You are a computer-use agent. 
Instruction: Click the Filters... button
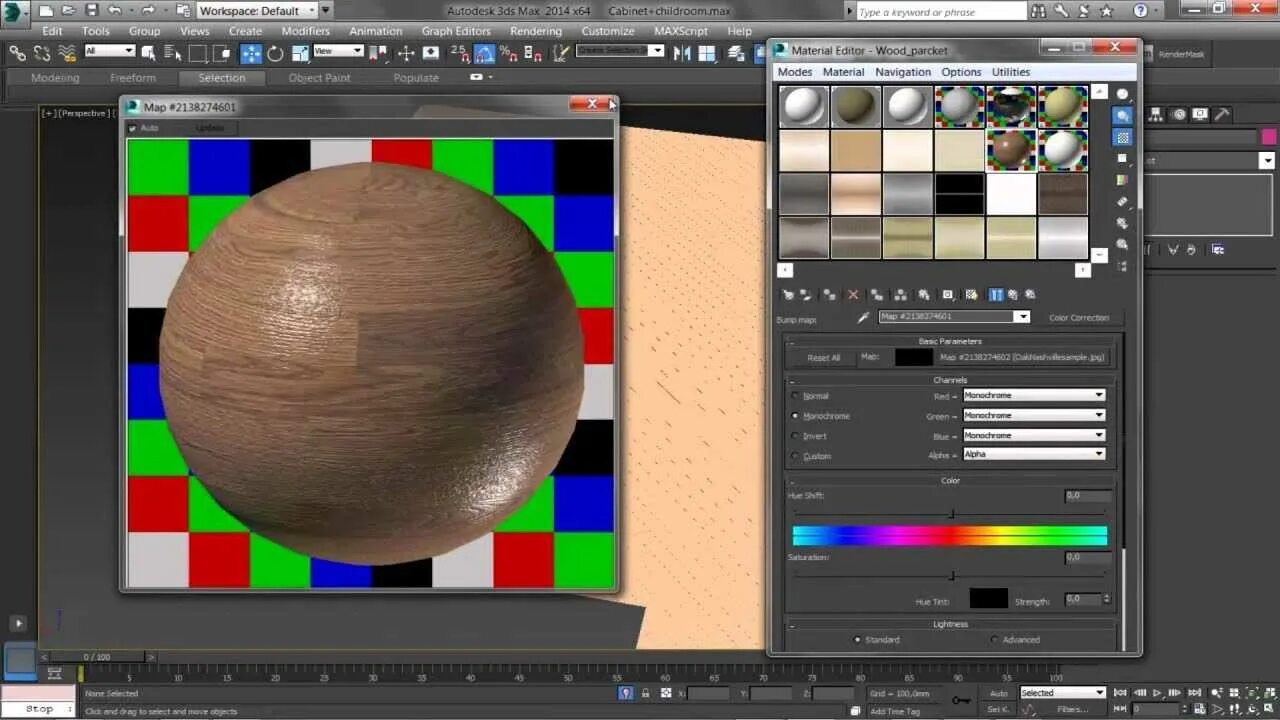1072,709
